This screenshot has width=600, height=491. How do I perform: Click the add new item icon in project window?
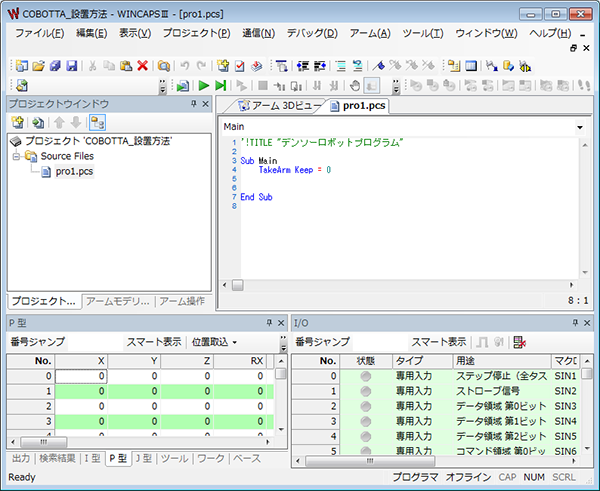tap(17, 122)
